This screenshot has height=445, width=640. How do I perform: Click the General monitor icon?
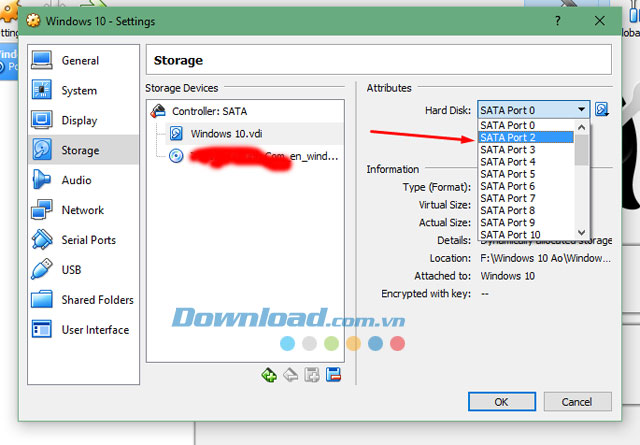[x=42, y=60]
